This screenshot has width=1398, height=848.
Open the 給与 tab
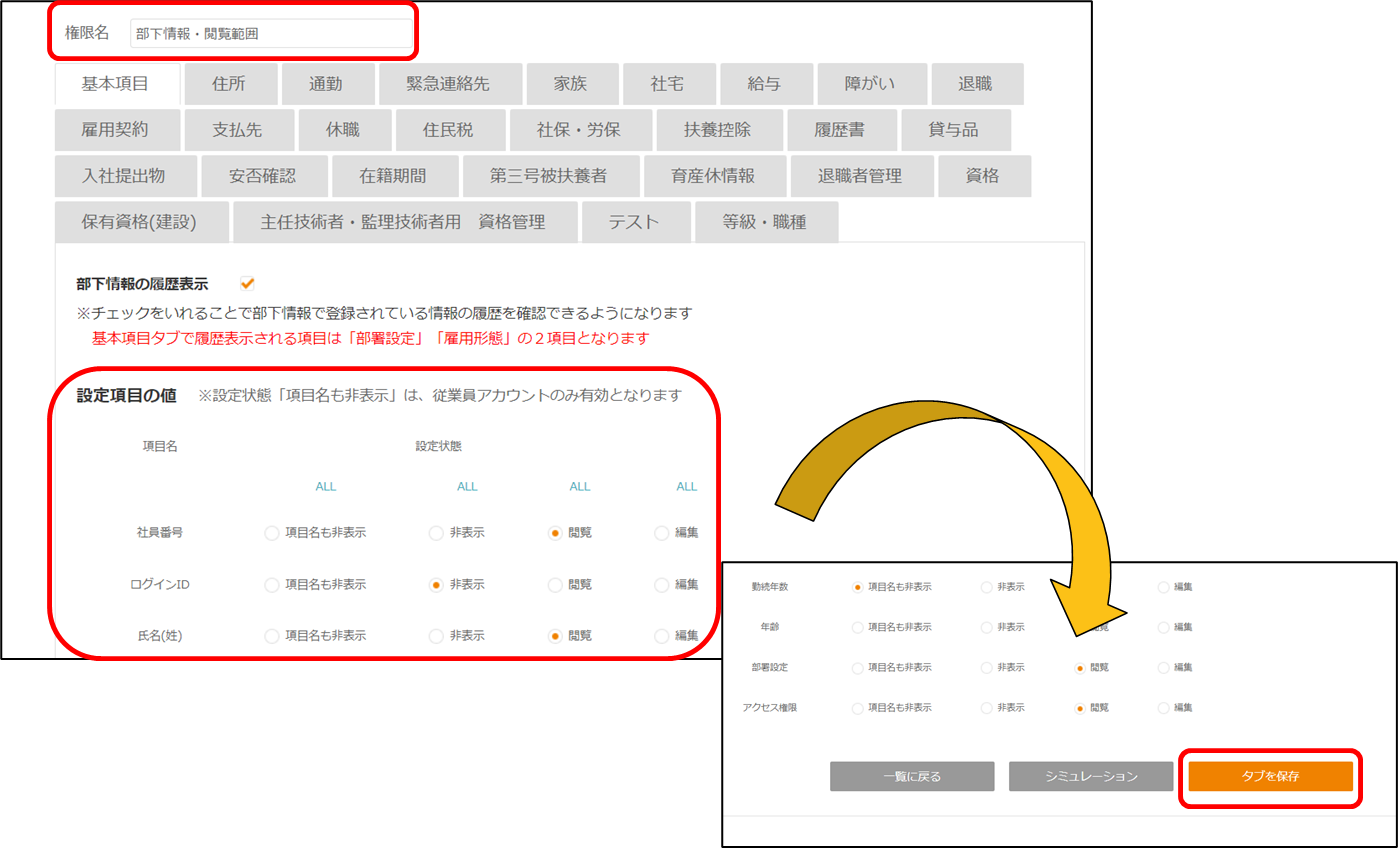(764, 84)
